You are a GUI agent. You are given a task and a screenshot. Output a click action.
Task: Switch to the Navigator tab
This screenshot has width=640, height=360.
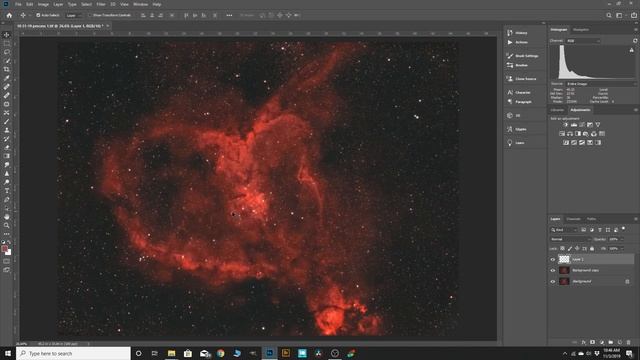pos(581,29)
